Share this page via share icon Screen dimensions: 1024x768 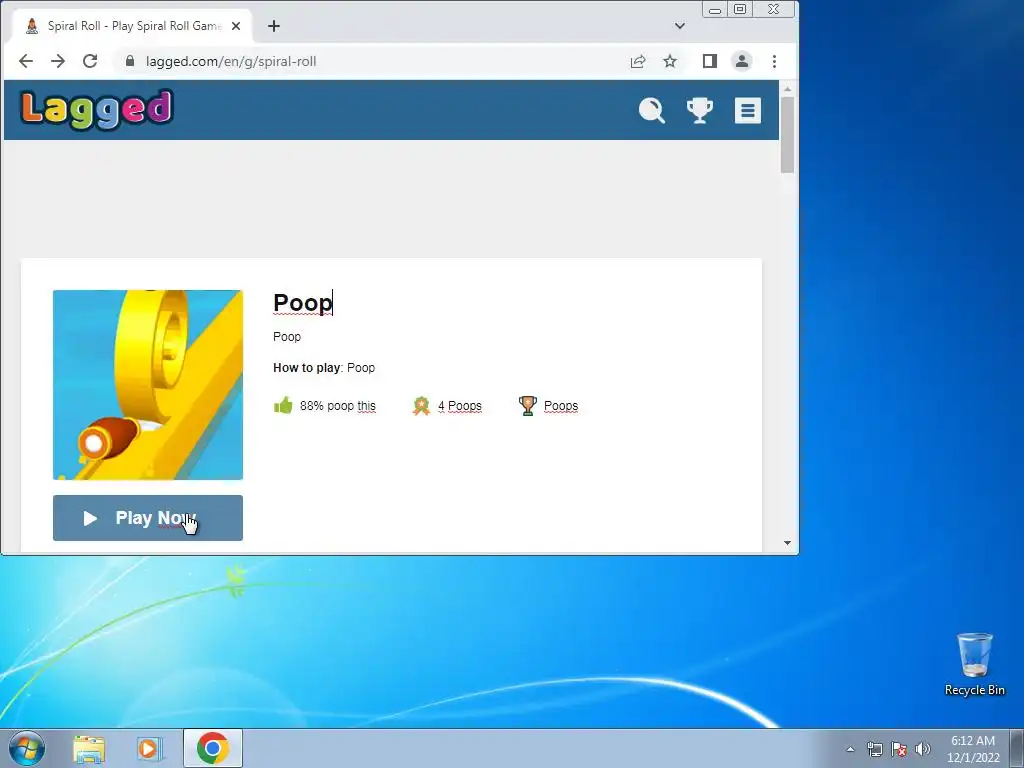tap(638, 61)
